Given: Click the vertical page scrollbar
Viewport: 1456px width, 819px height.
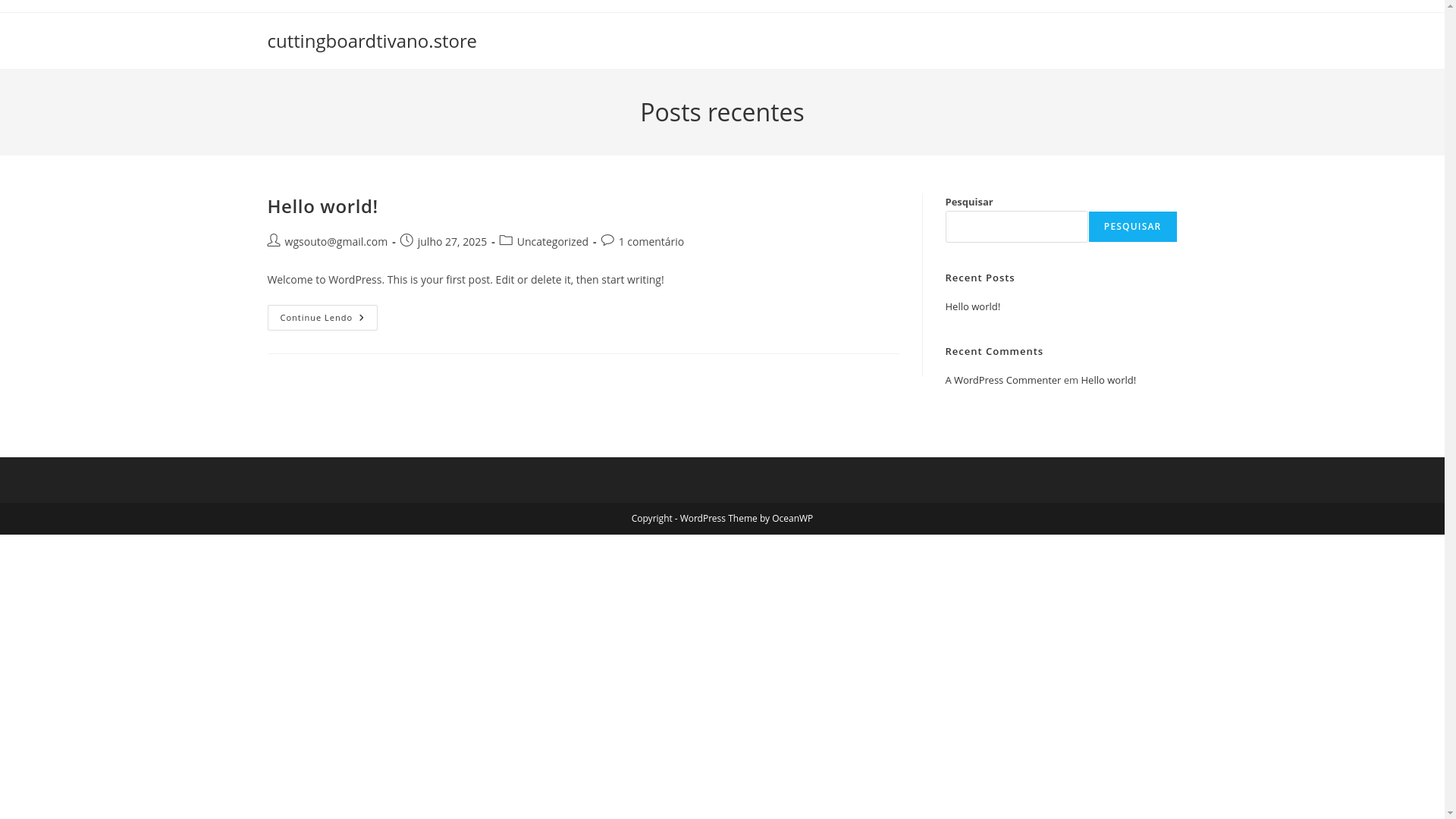Looking at the screenshot, I should (x=1450, y=409).
